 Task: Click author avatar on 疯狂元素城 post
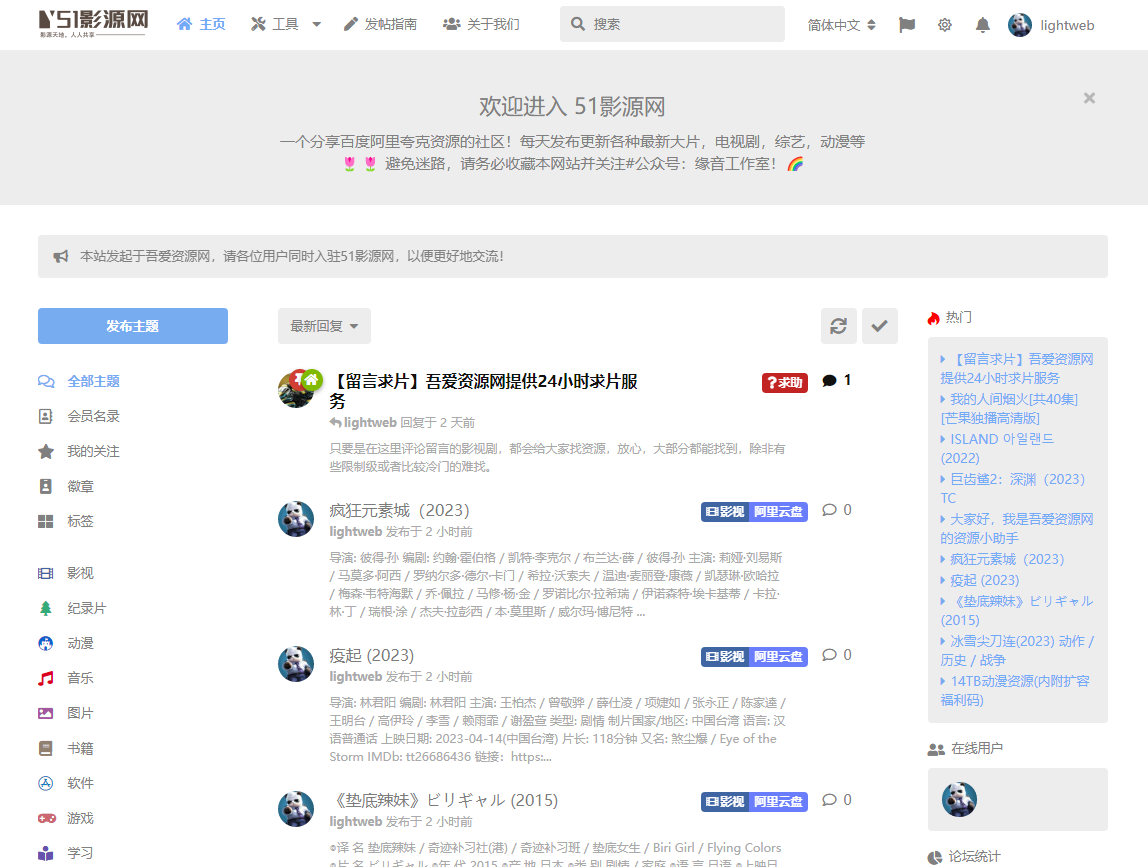click(296, 519)
